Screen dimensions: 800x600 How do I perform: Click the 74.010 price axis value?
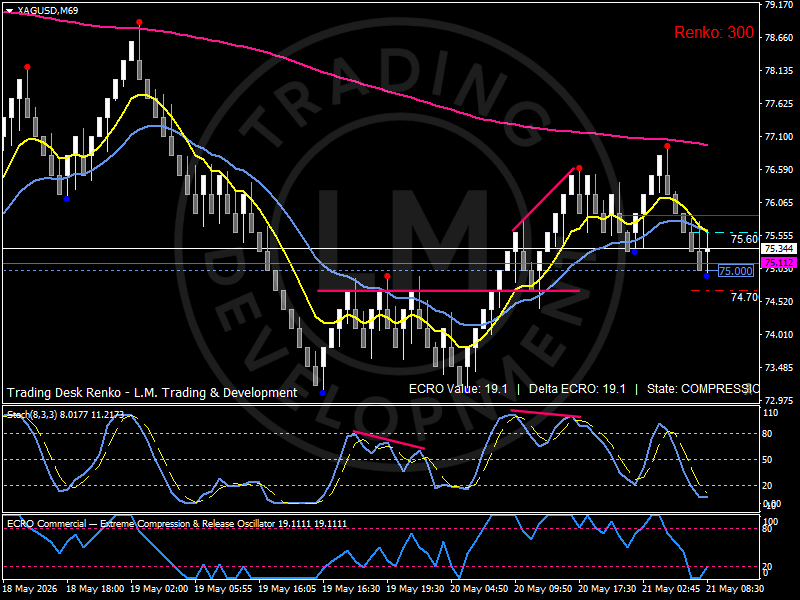coord(779,334)
